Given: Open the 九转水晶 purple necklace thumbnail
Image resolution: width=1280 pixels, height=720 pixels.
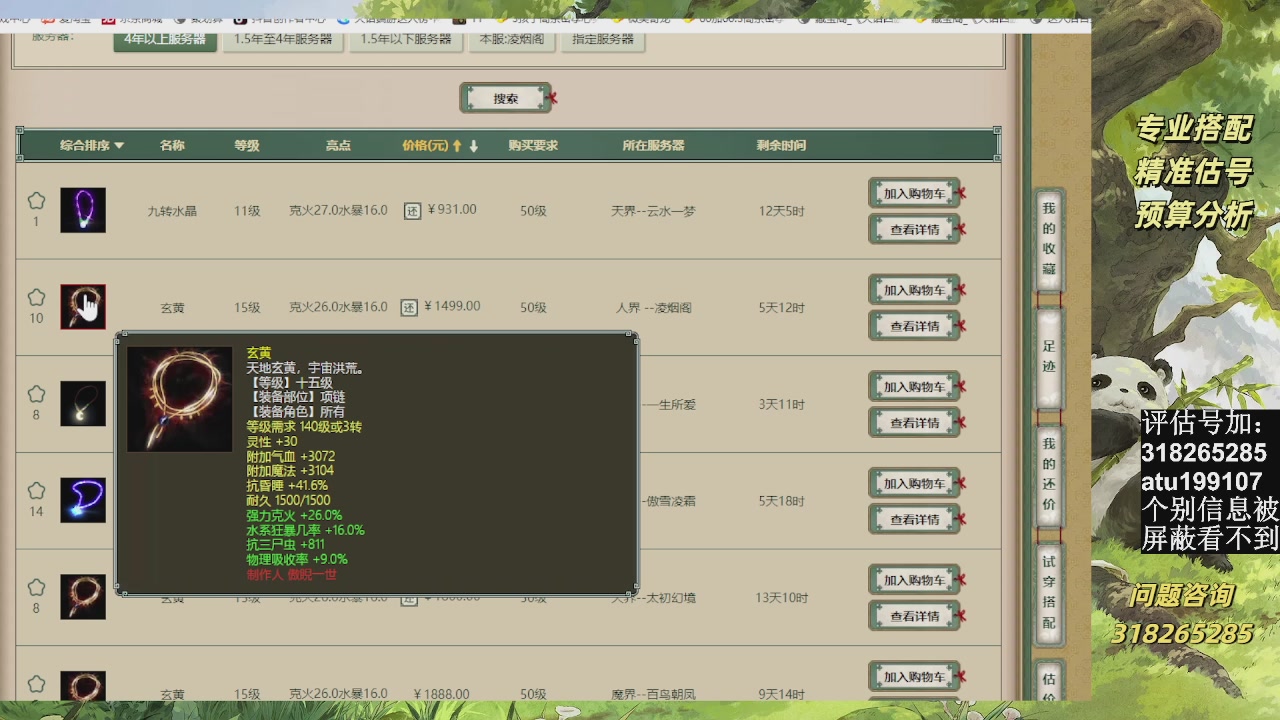Looking at the screenshot, I should (83, 210).
